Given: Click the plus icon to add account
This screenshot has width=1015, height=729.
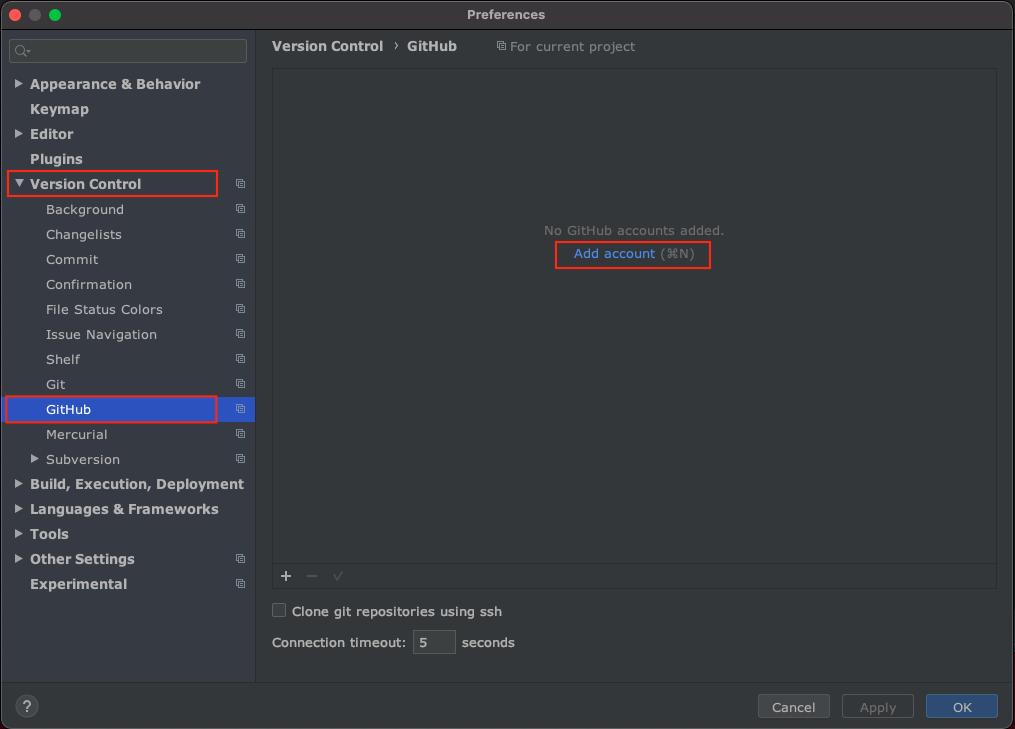Looking at the screenshot, I should 286,576.
